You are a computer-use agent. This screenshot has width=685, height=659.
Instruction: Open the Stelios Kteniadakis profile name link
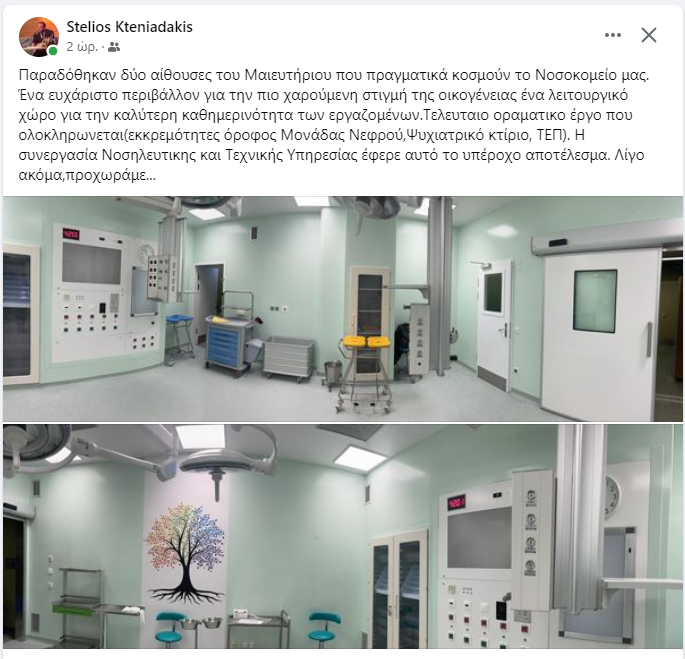coord(129,27)
